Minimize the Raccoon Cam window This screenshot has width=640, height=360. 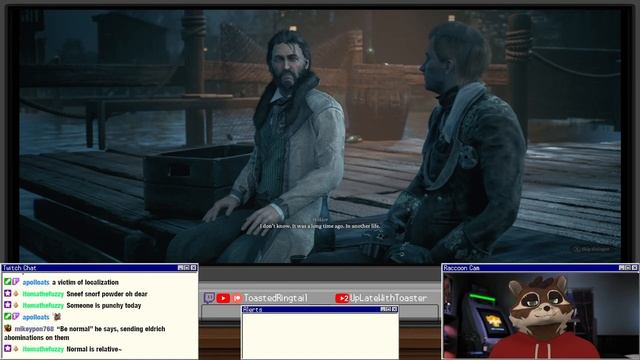[621, 268]
